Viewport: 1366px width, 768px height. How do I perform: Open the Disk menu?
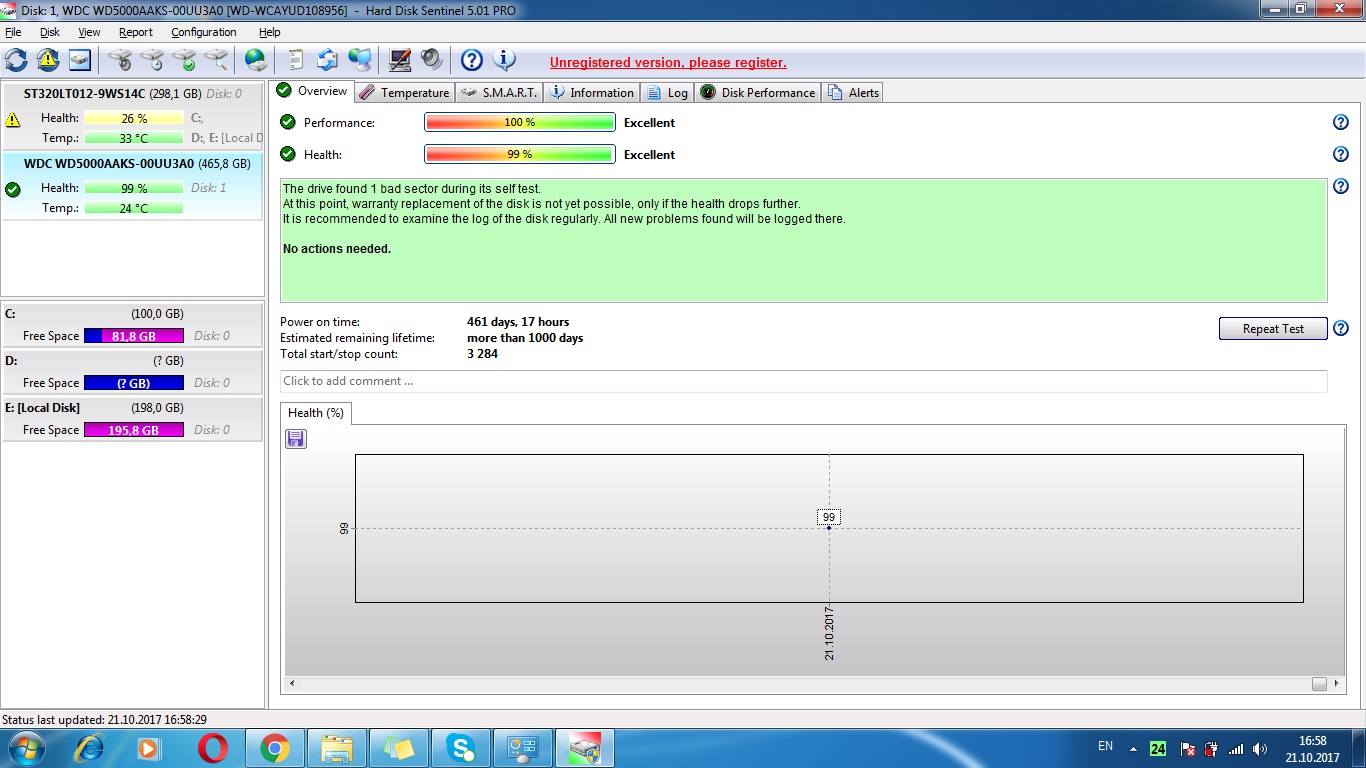point(50,32)
